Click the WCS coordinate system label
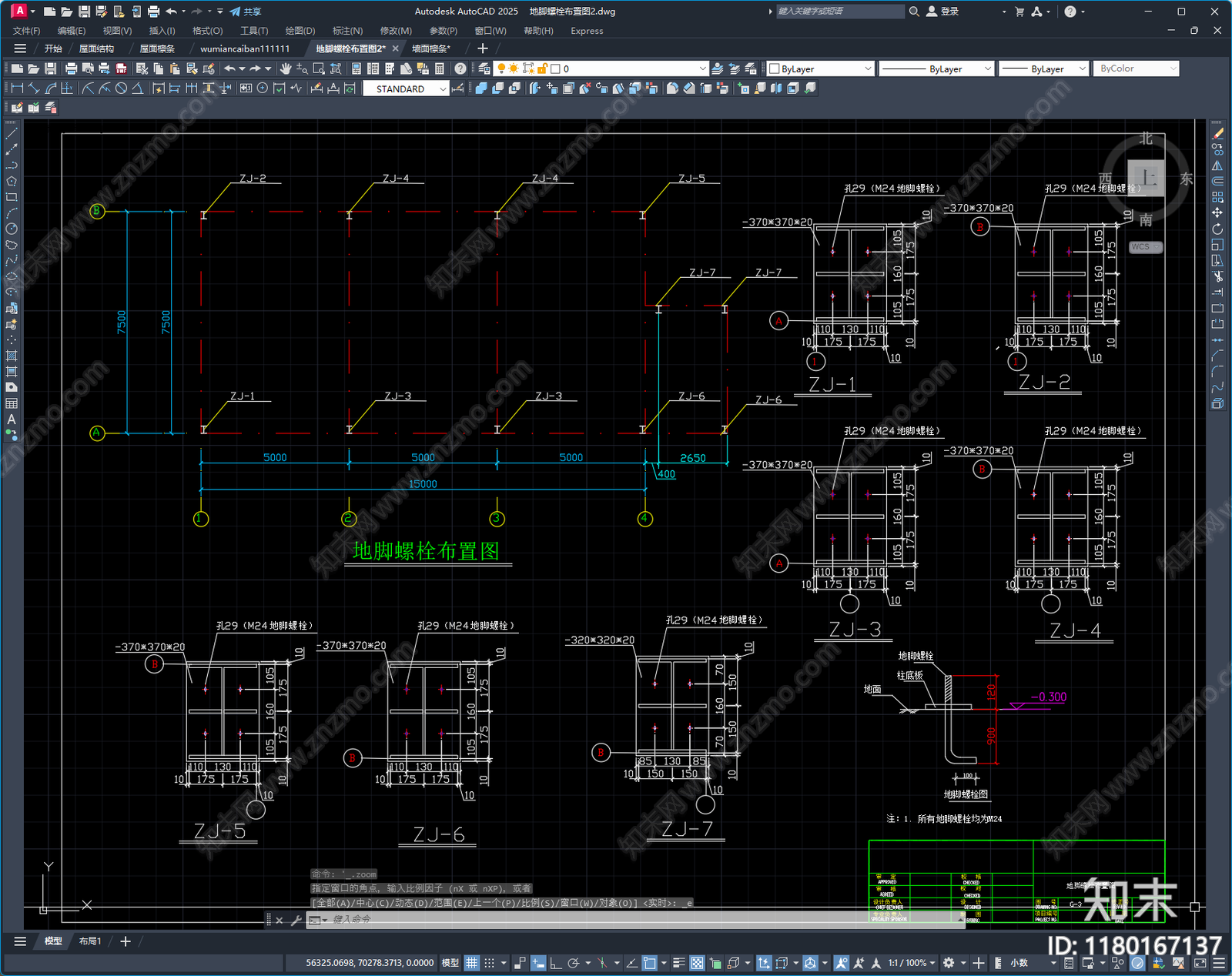Image resolution: width=1232 pixels, height=976 pixels. (1146, 247)
